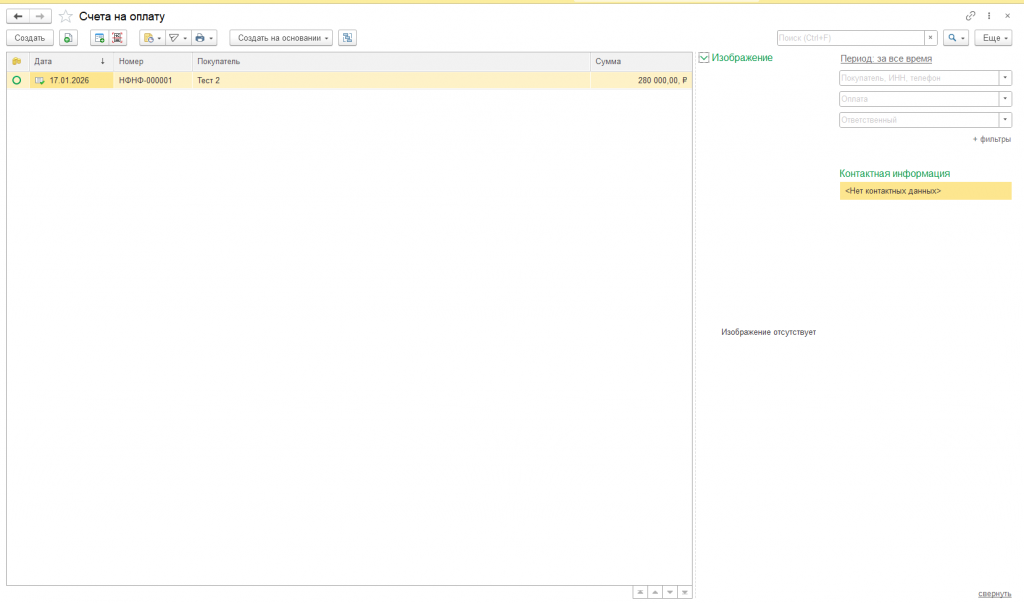Close the Счета на оплату form
Image resolution: width=1024 pixels, height=603 pixels.
1007,16
